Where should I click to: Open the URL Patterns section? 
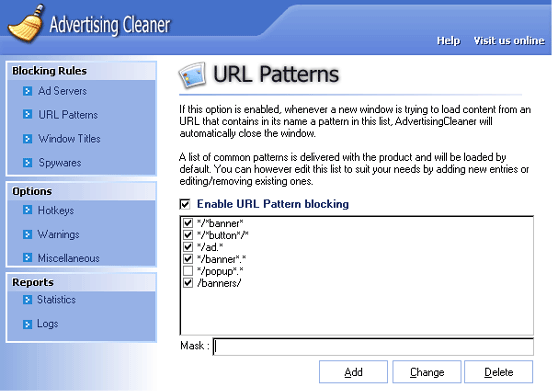[68, 115]
